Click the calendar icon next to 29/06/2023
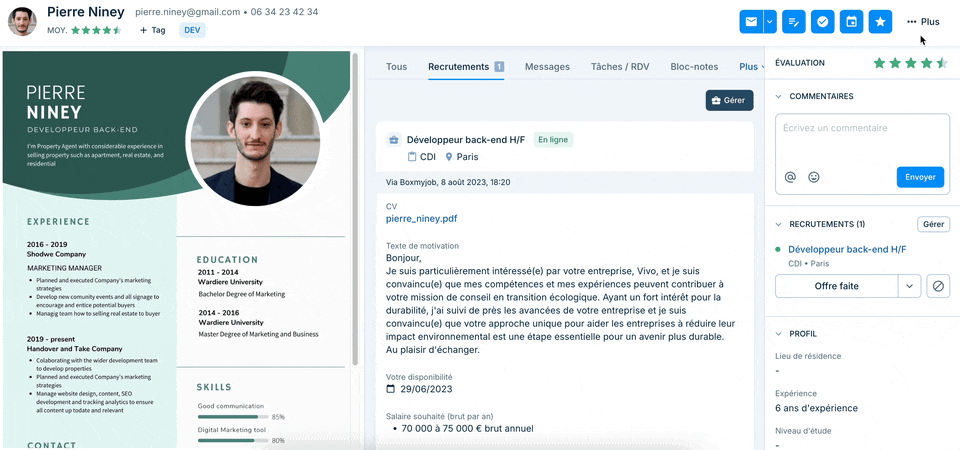 point(391,389)
